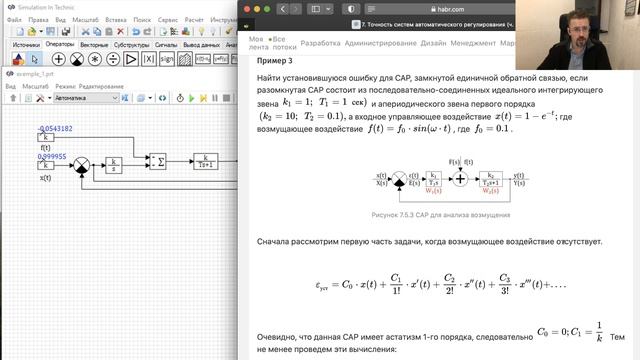This screenshot has height=360, width=640.
Task: Stop the simulation with the square button
Action: click(x=227, y=98)
